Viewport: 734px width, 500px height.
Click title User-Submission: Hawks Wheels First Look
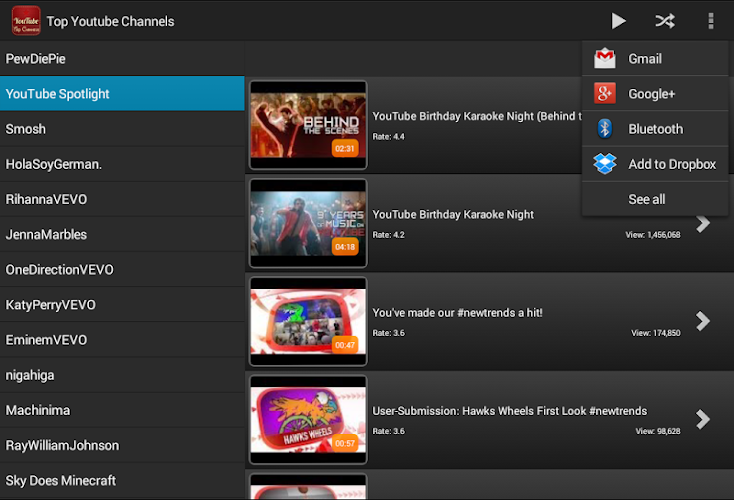pos(509,411)
